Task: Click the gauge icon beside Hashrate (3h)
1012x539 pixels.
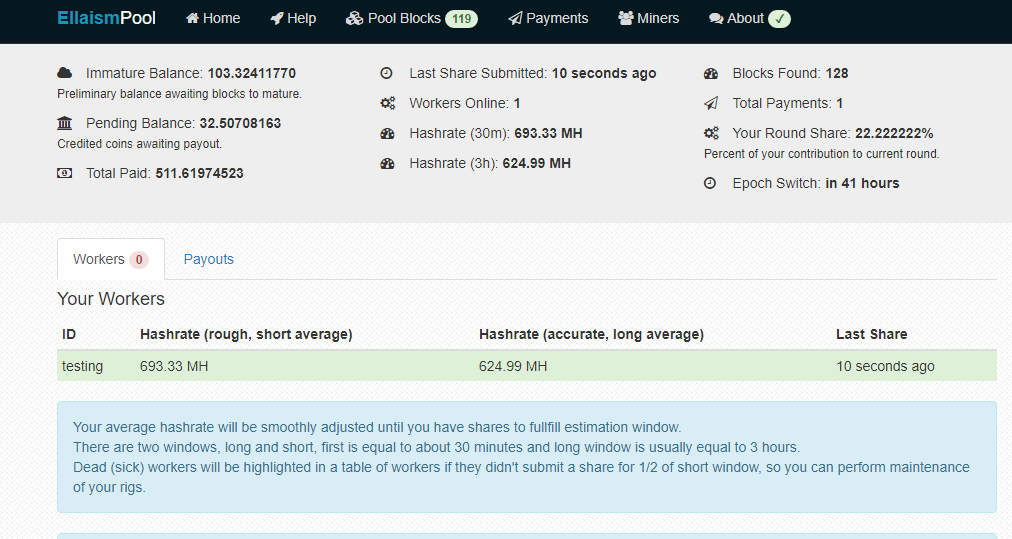Action: 387,163
